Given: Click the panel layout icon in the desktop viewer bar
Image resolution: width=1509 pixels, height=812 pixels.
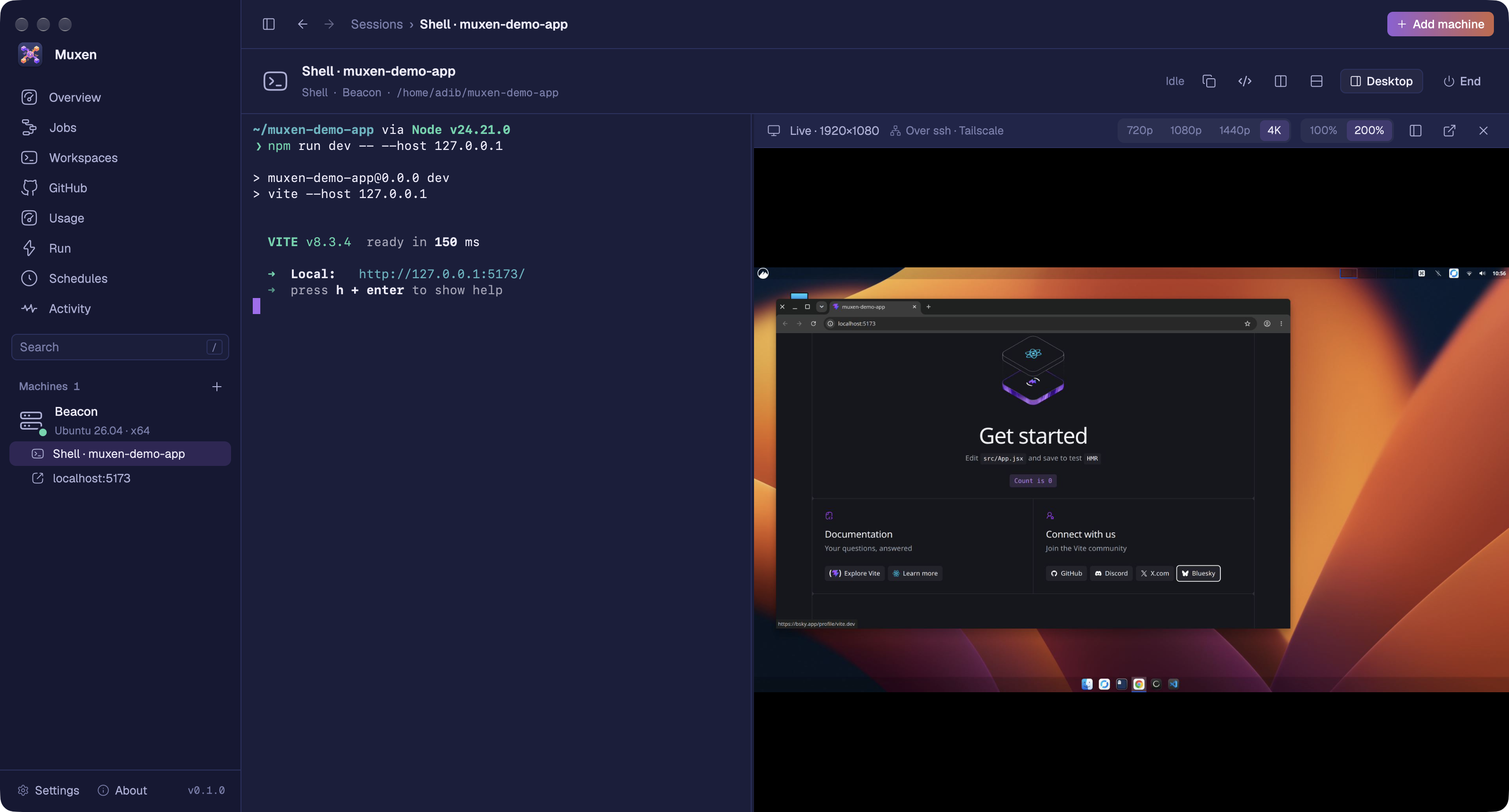Looking at the screenshot, I should [x=1415, y=130].
